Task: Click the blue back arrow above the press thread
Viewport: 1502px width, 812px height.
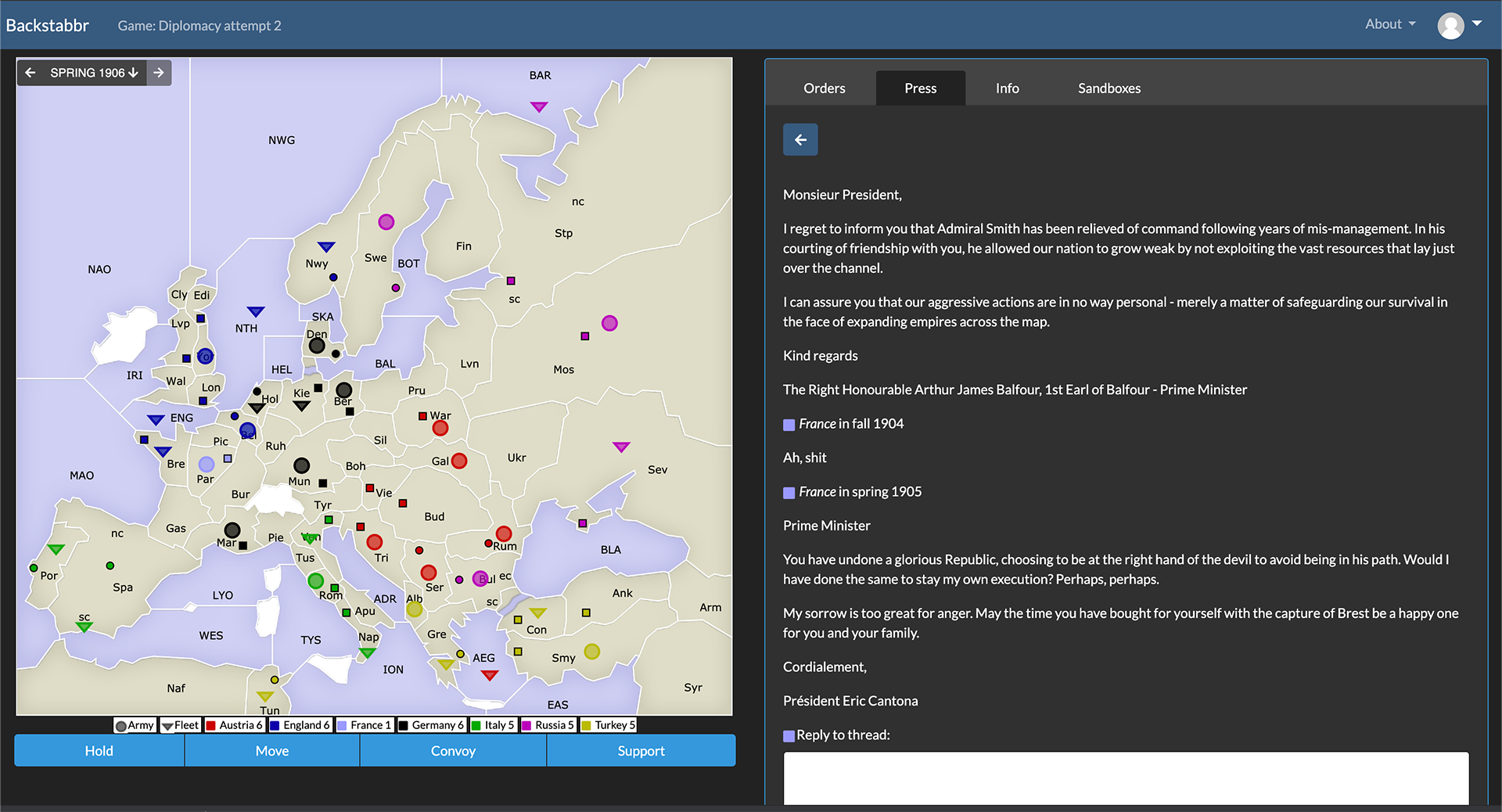Action: click(800, 139)
